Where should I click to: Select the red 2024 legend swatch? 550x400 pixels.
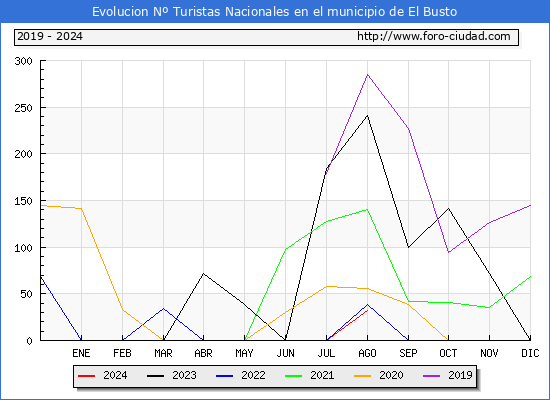click(x=86, y=376)
